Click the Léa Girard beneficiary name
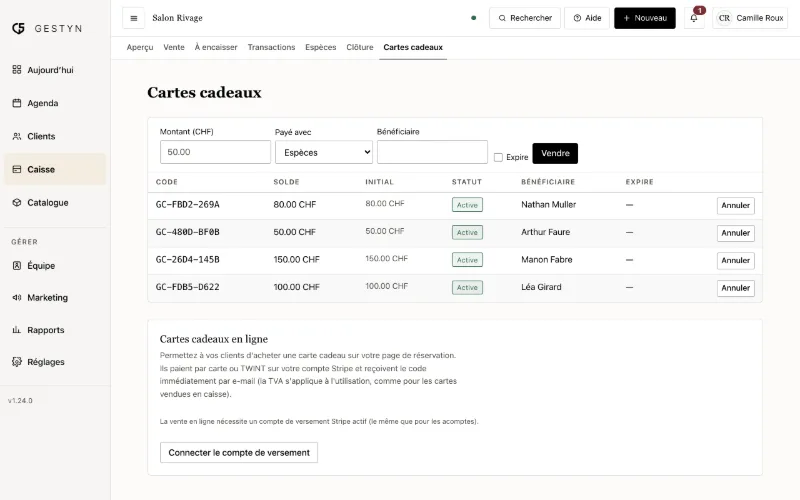 [541, 287]
